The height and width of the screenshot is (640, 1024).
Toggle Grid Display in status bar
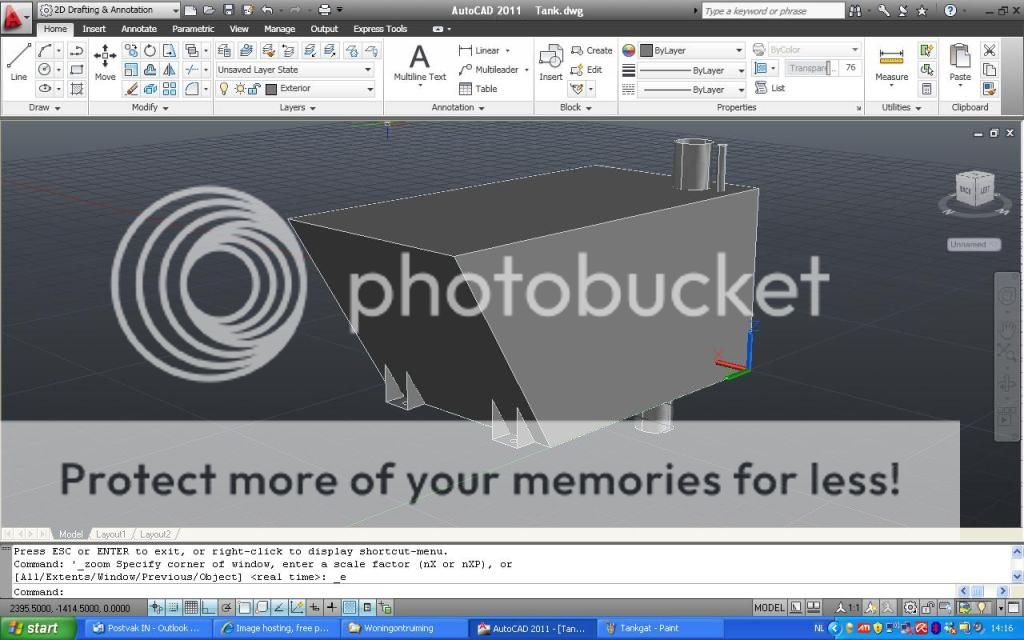pos(191,607)
